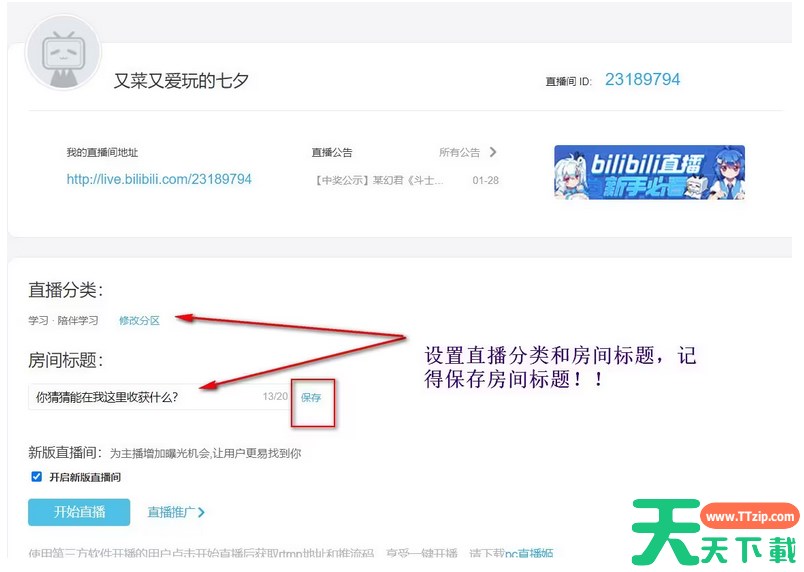This screenshot has height=572, width=804.
Task: Open the live.bilibili.com/23189794 room link
Action: coord(159,180)
